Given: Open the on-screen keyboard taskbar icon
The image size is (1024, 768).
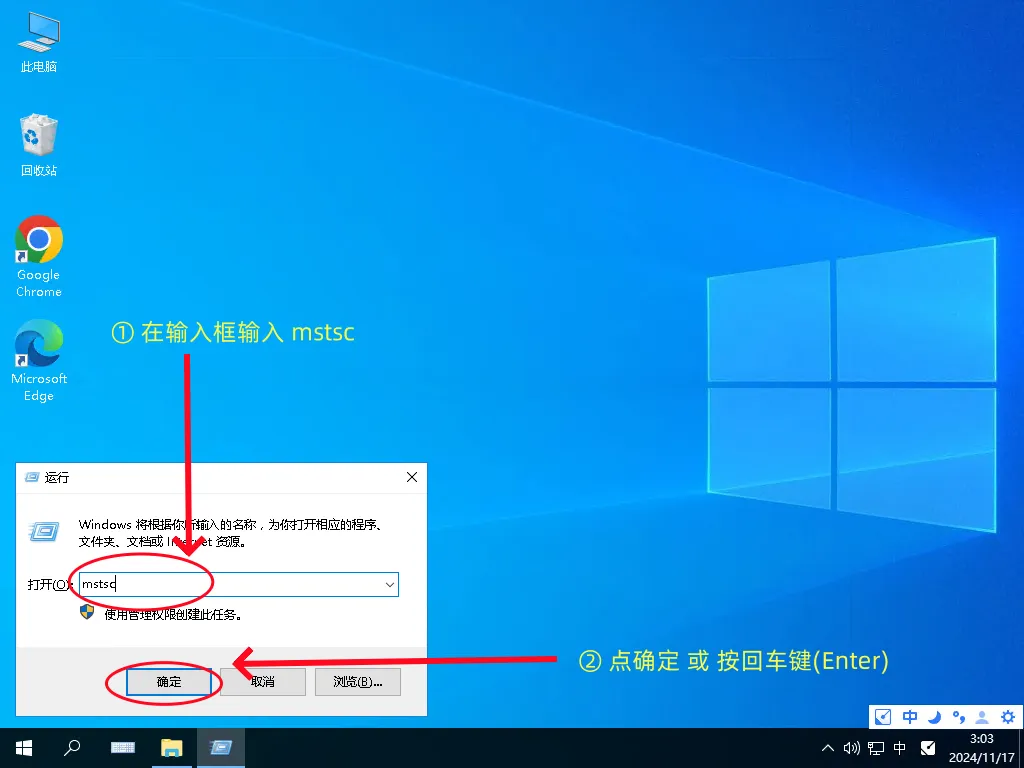Looking at the screenshot, I should click(123, 748).
